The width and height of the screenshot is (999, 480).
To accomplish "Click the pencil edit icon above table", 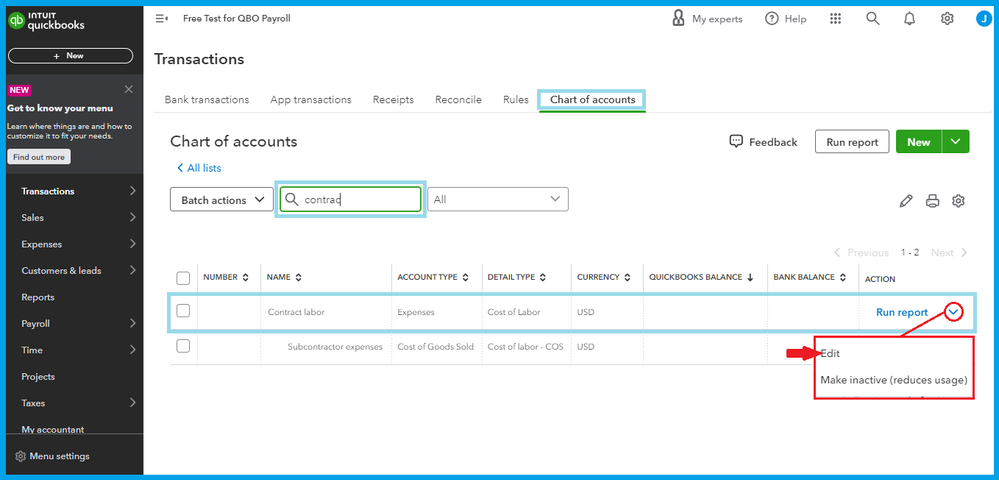I will pyautogui.click(x=906, y=201).
